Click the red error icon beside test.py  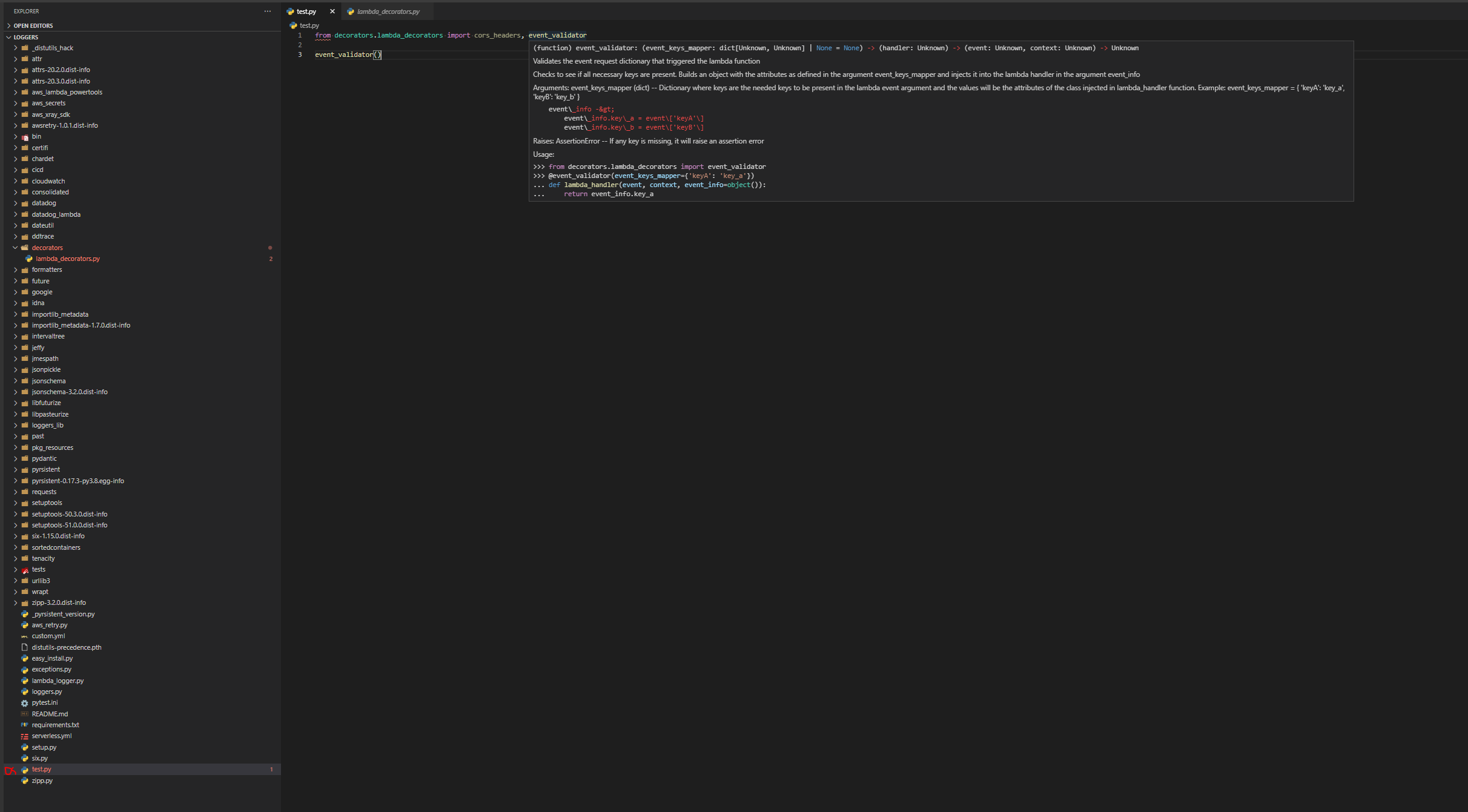tap(10, 770)
